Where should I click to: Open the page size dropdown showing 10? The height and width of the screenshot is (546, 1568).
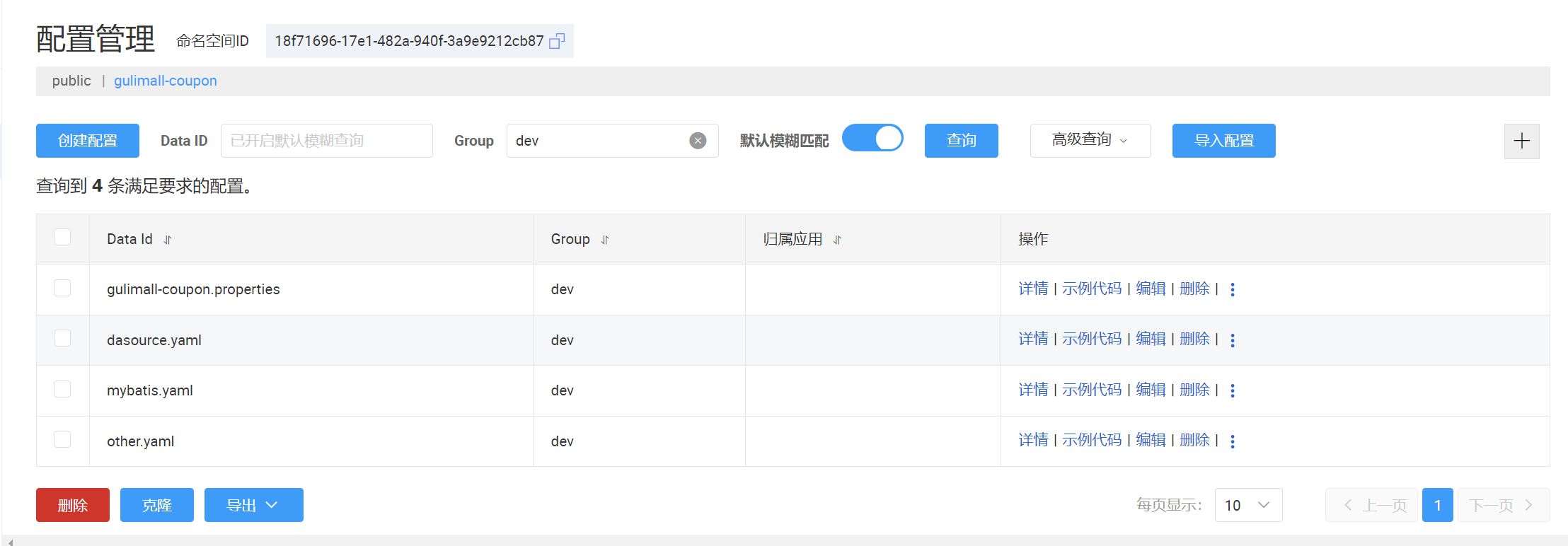pos(1248,505)
